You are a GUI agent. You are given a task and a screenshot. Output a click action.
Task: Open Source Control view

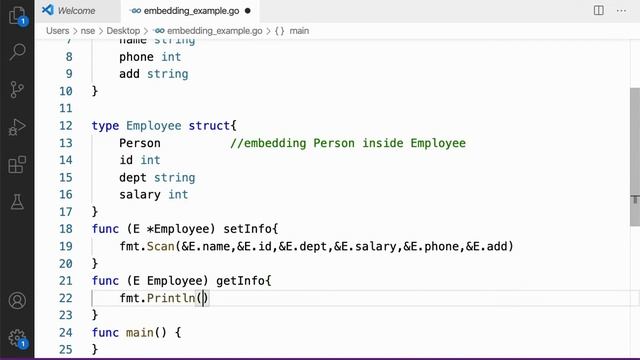17,89
